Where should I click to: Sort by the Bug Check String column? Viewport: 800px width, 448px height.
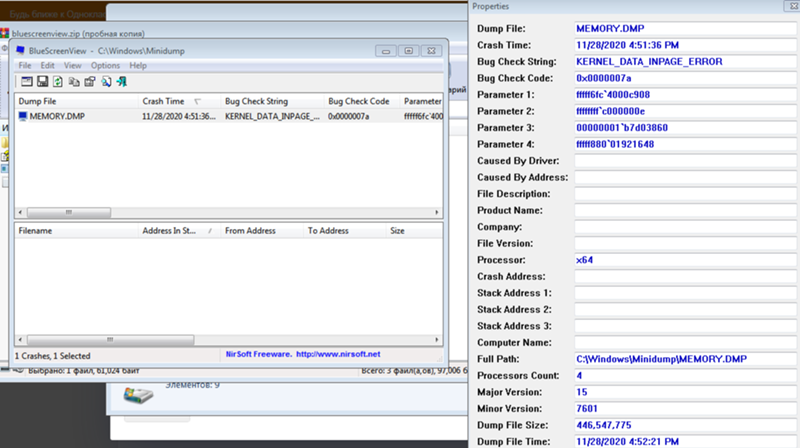(x=272, y=101)
